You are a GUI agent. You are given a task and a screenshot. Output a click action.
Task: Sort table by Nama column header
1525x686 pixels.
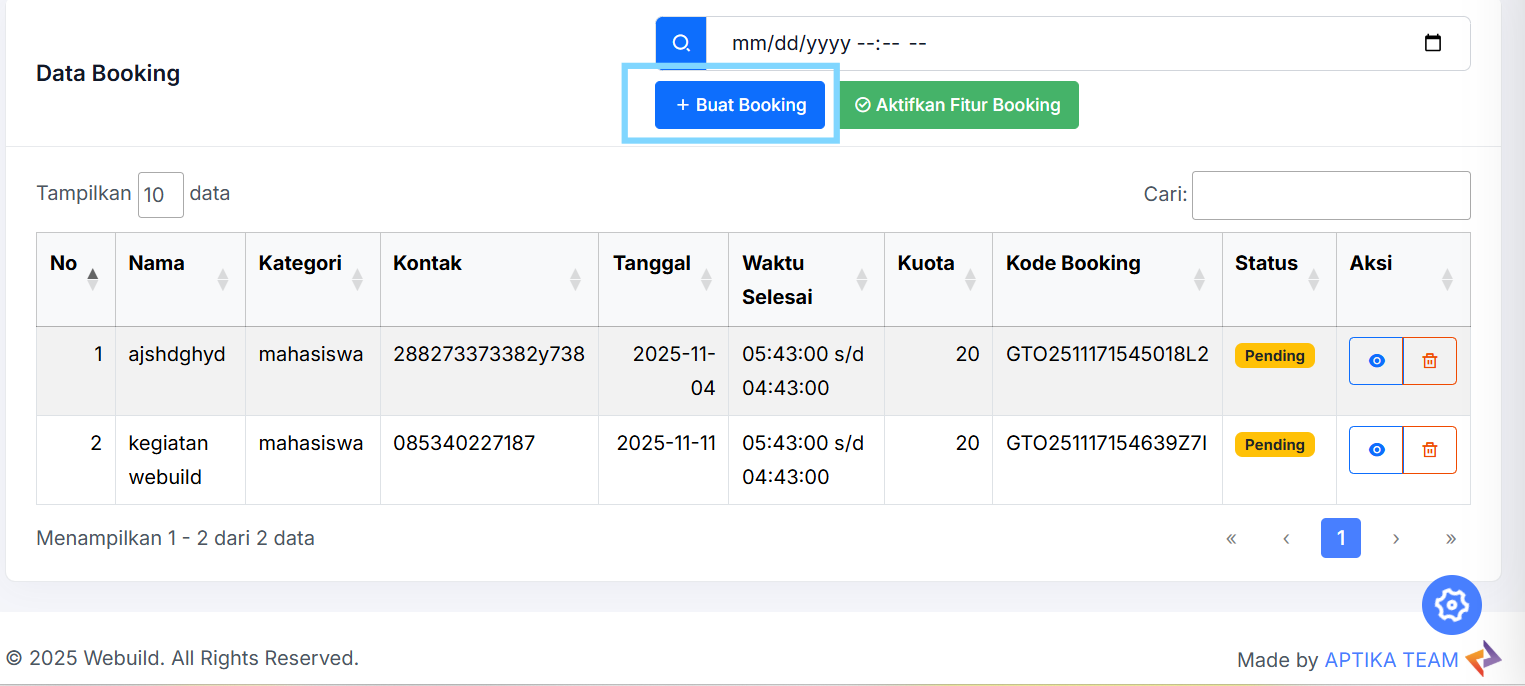(180, 279)
